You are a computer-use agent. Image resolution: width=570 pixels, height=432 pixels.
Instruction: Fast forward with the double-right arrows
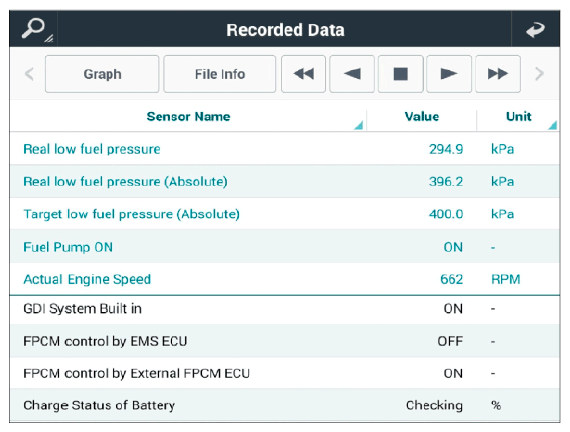click(x=498, y=74)
